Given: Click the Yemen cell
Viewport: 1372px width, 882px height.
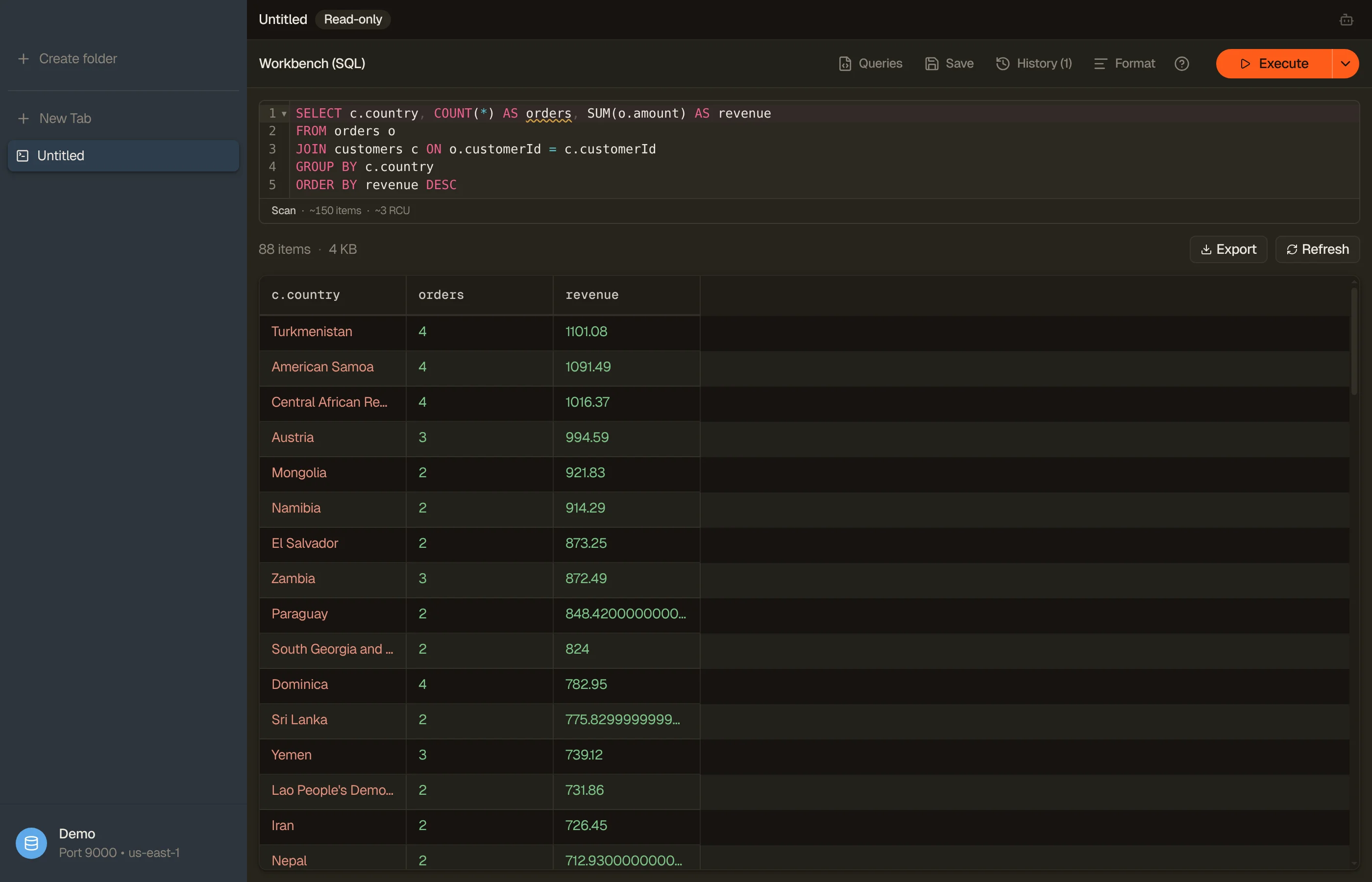Looking at the screenshot, I should point(333,756).
